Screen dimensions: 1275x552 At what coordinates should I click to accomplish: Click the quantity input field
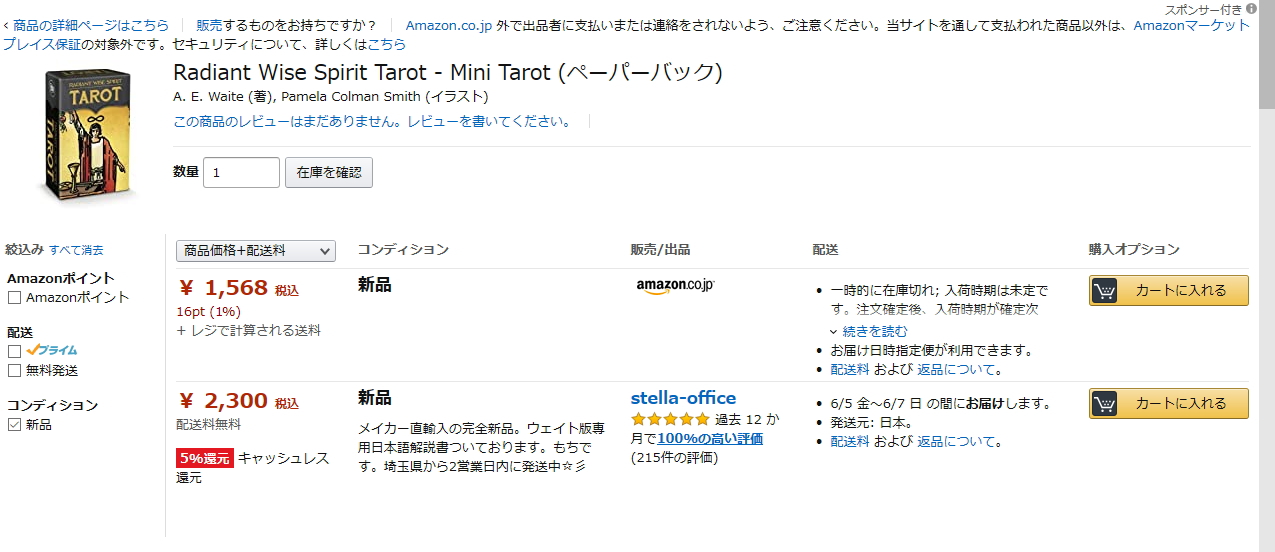pyautogui.click(x=241, y=172)
